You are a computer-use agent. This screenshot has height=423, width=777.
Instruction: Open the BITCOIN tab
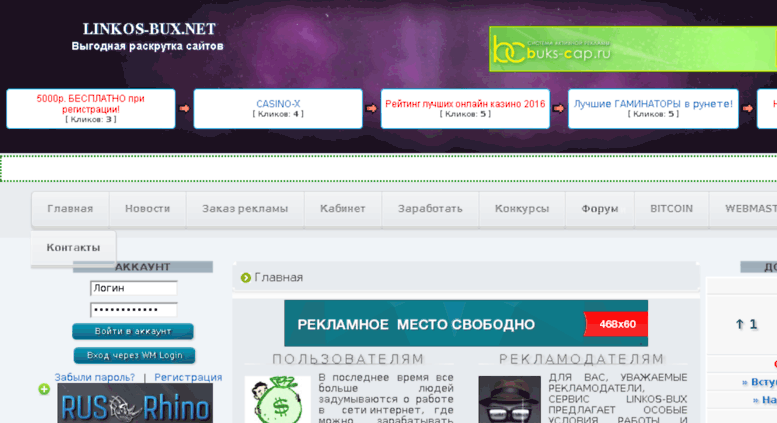(x=671, y=209)
